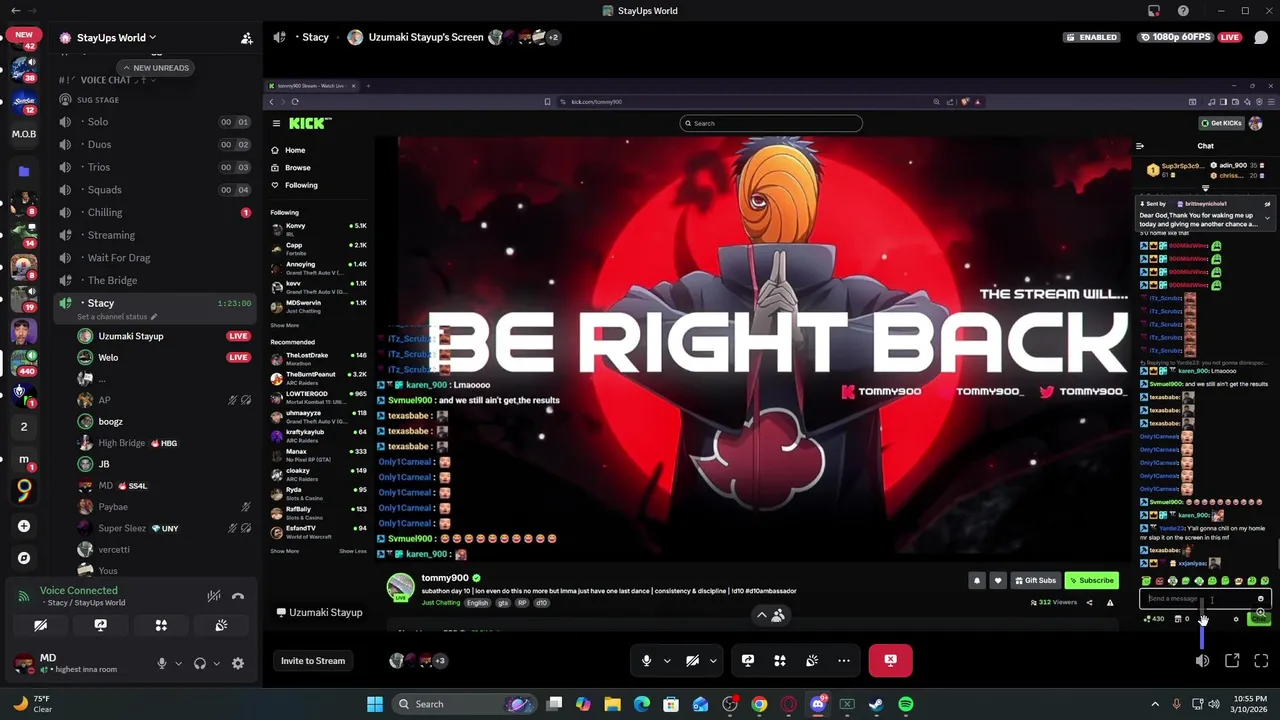Toggle camera in call control bar
This screenshot has width=1280, height=720.
692,660
